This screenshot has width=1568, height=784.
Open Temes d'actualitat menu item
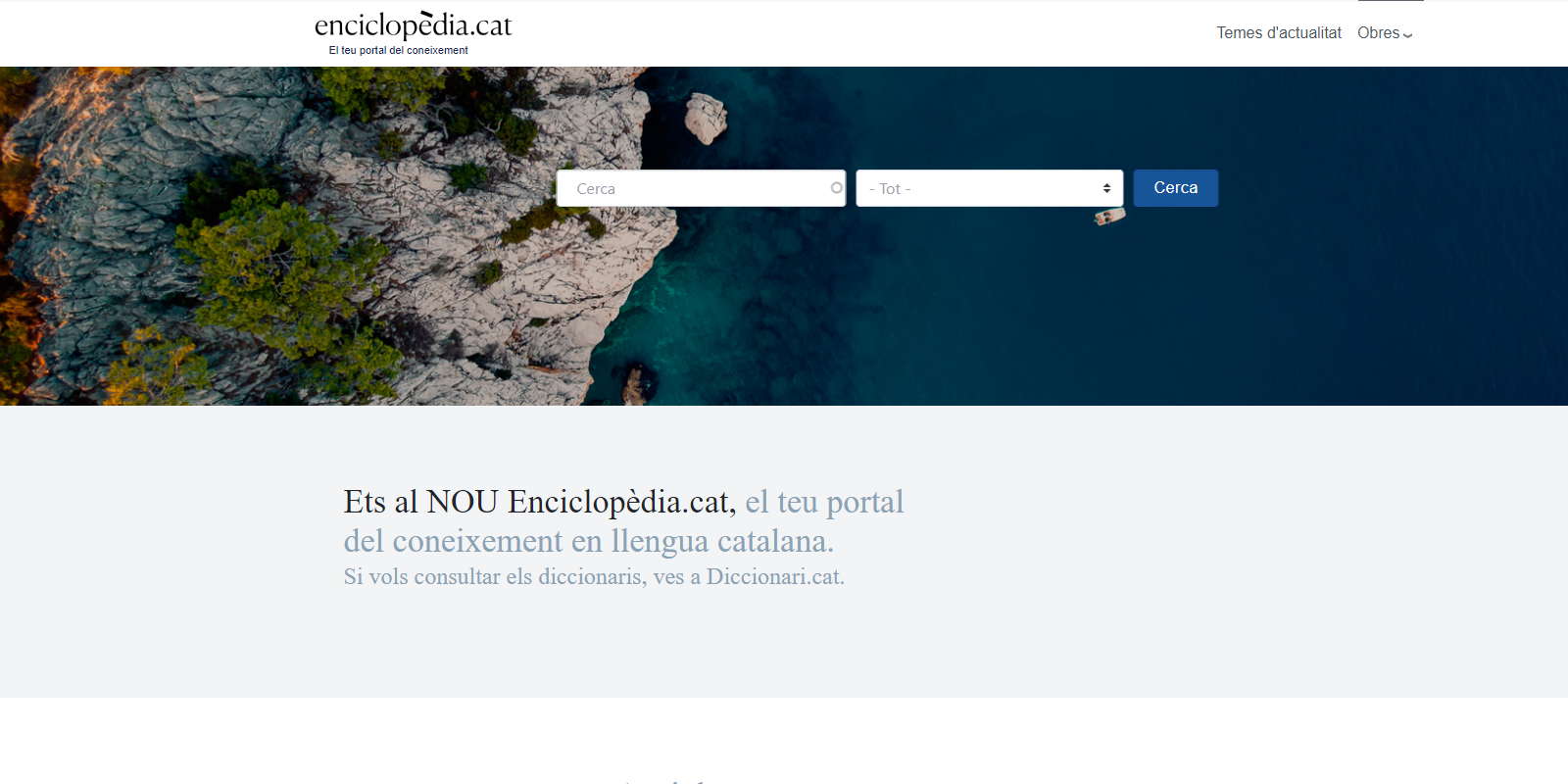[x=1279, y=33]
